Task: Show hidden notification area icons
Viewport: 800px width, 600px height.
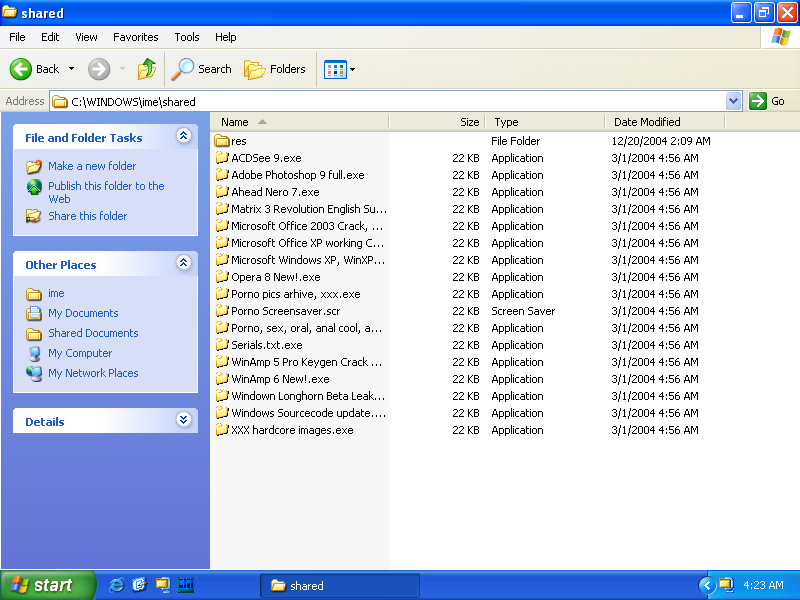Action: coord(707,585)
